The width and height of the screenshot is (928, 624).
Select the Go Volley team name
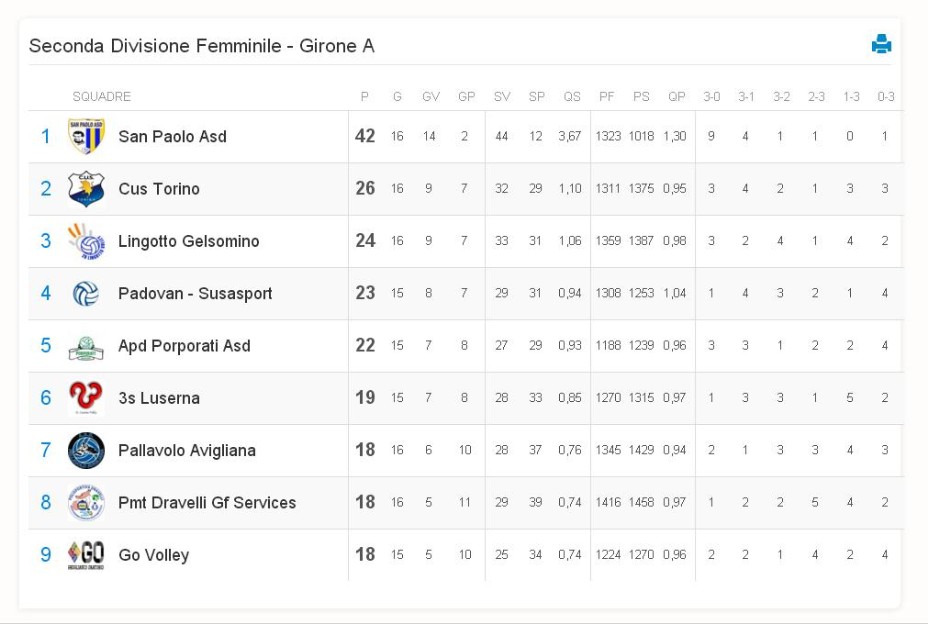click(154, 555)
